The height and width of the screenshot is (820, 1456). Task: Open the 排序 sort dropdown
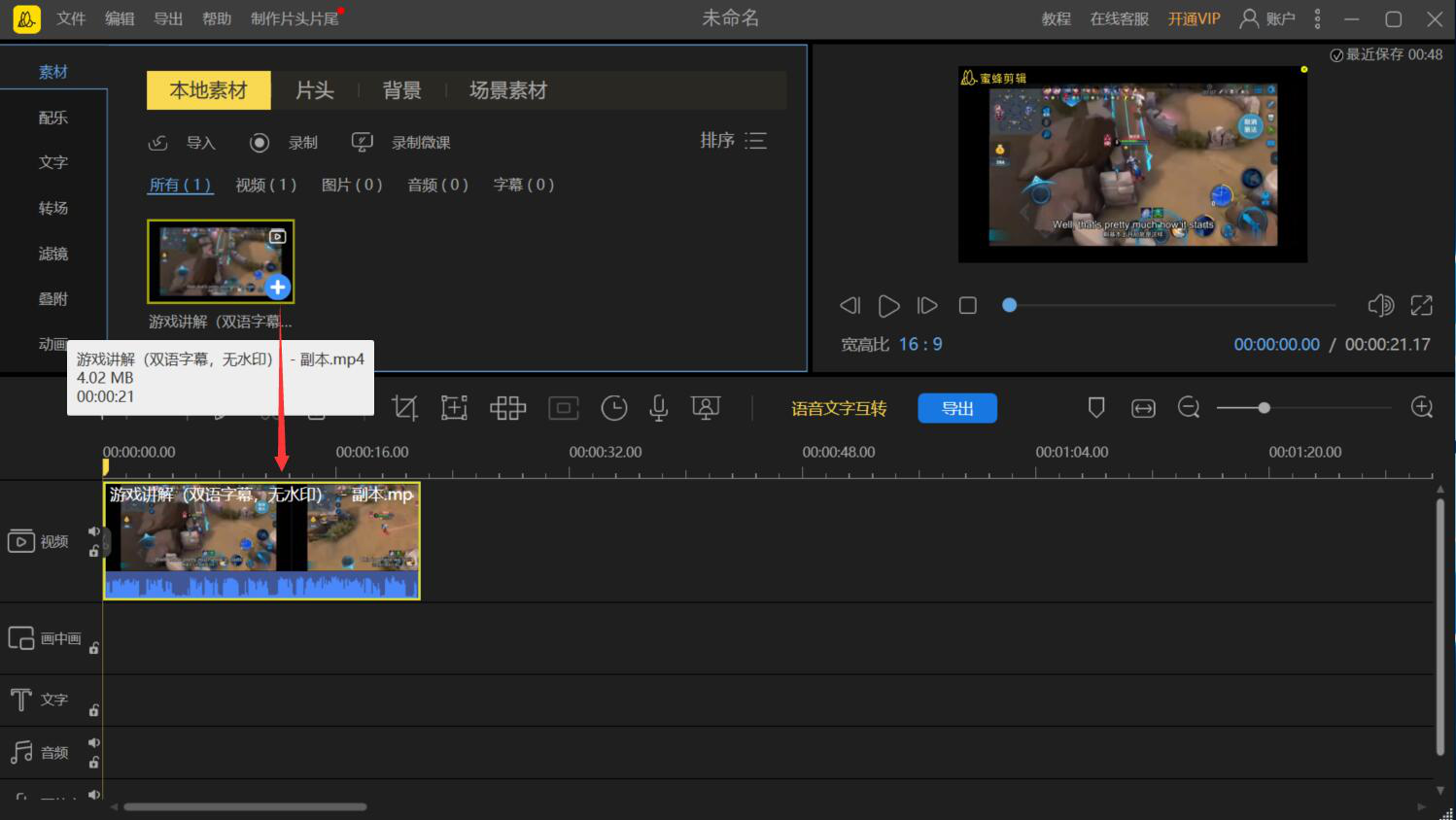(x=734, y=141)
